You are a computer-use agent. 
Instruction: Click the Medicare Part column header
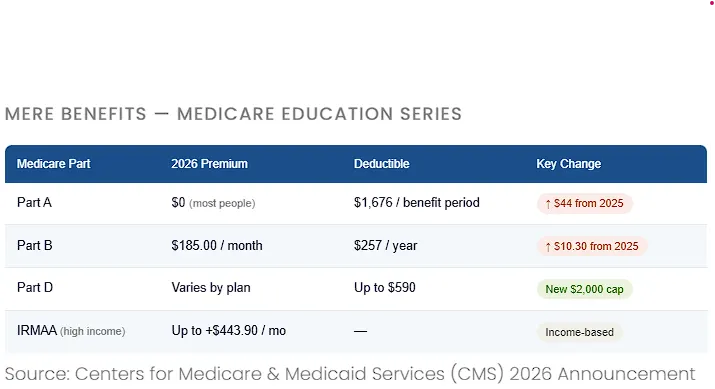(53, 164)
